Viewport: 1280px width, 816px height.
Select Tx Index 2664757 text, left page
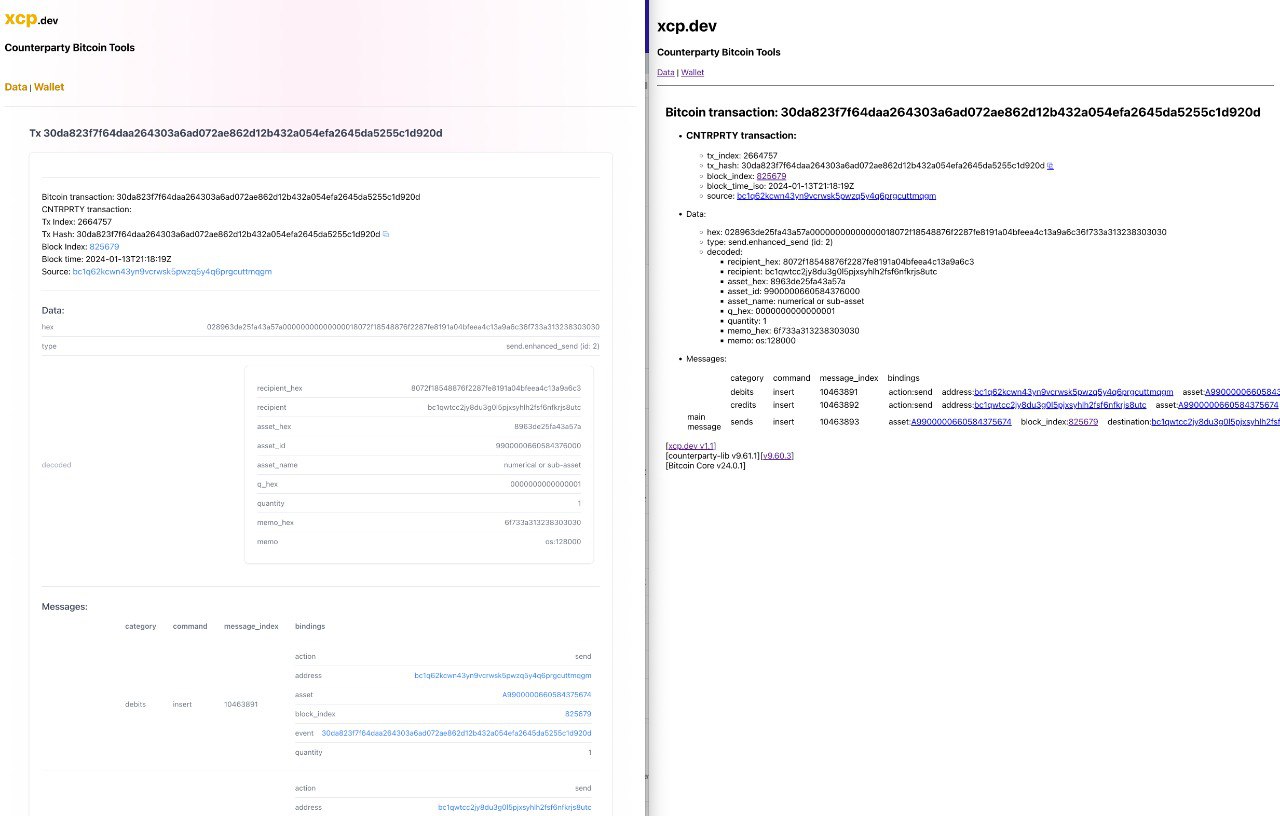point(77,221)
